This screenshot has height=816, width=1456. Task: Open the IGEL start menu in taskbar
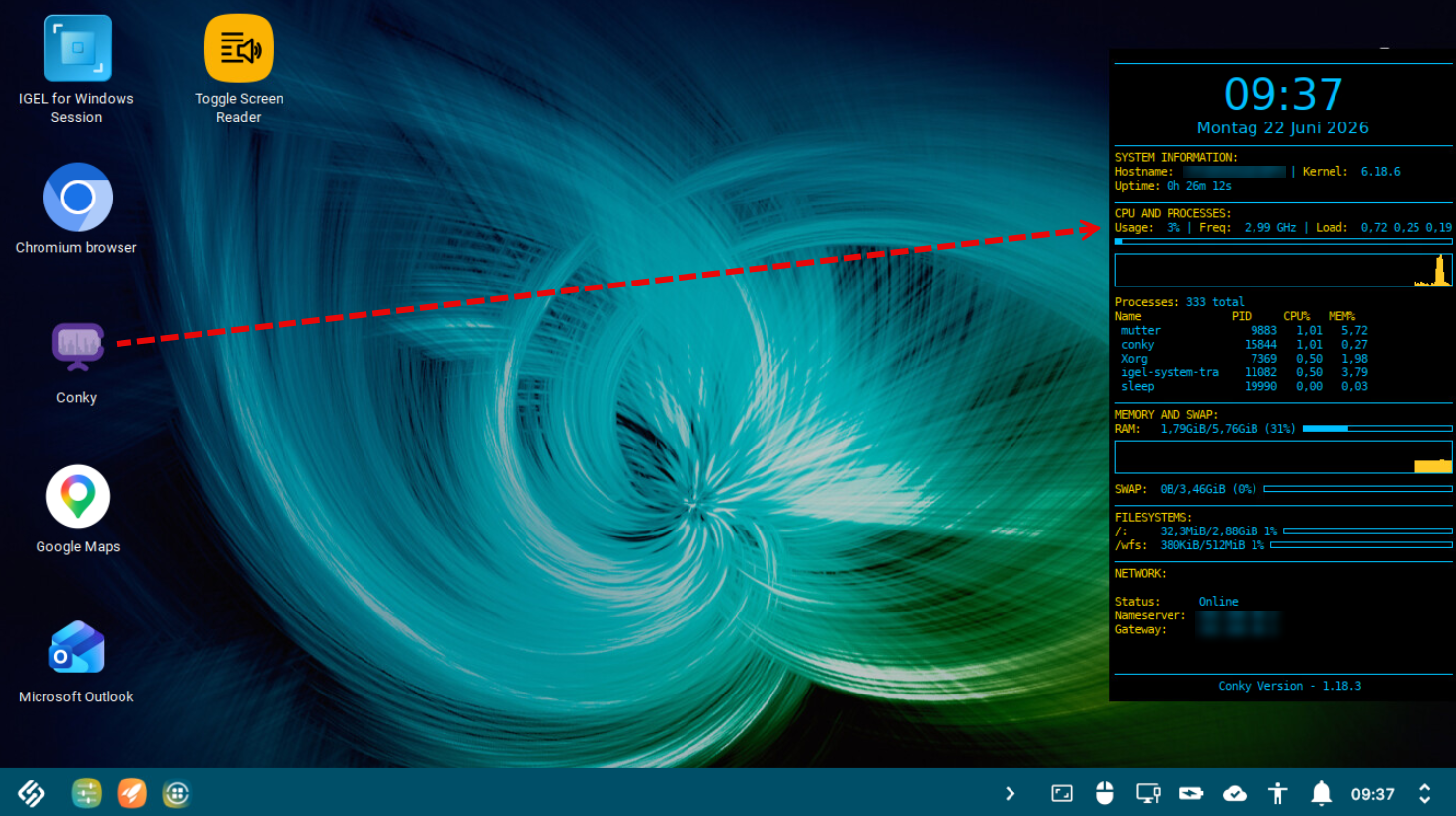coord(32,793)
